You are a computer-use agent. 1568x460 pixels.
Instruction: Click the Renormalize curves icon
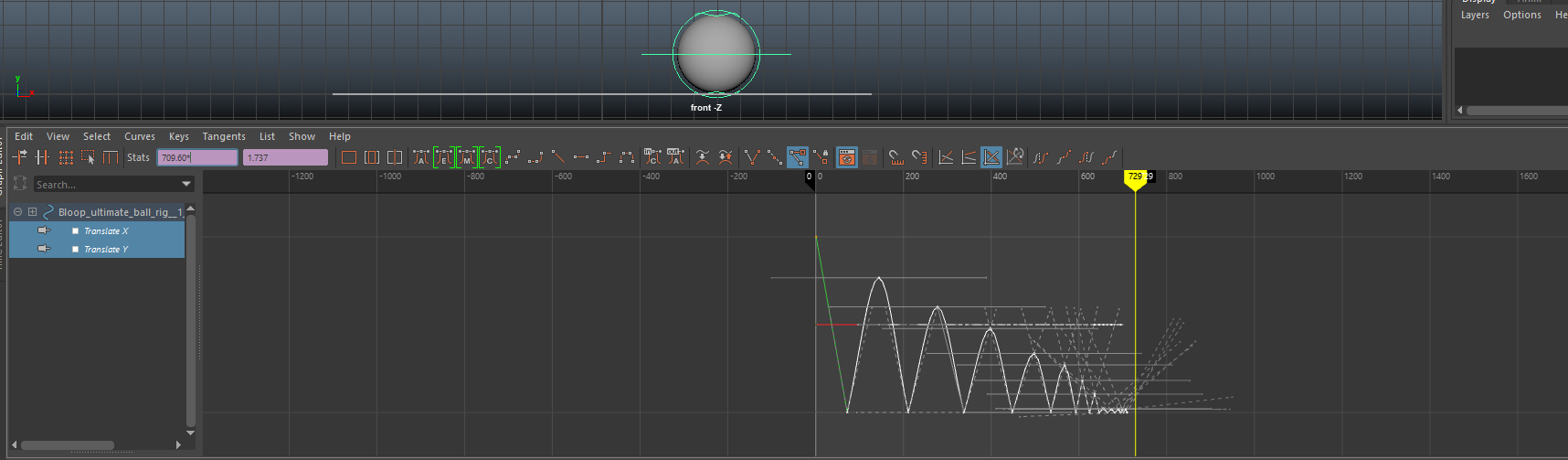coord(1014,157)
